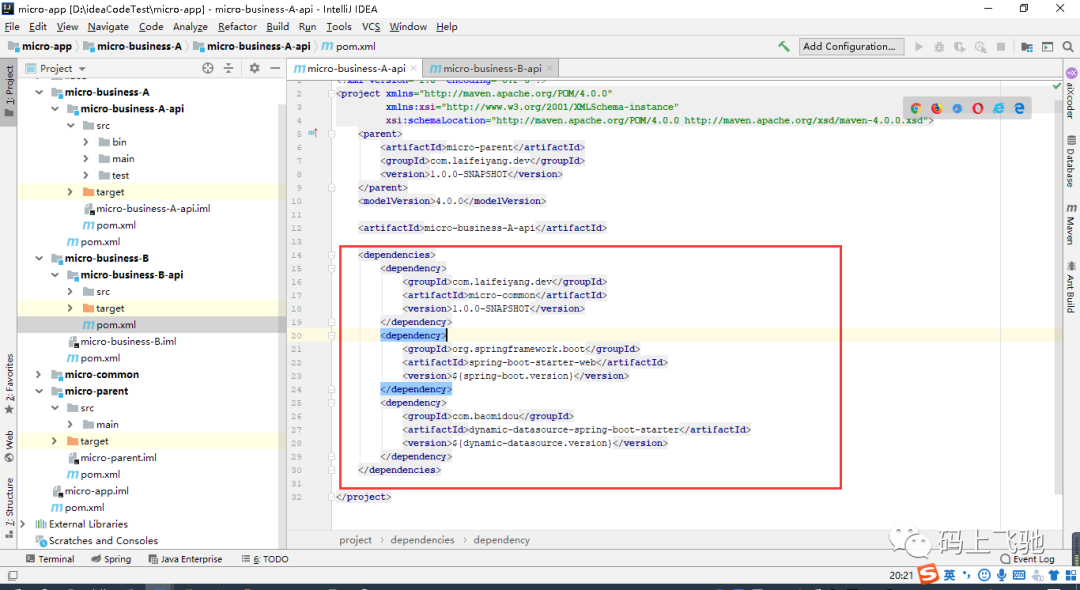
Task: Open Search Everywhere magnifier icon
Action: pos(1068,47)
